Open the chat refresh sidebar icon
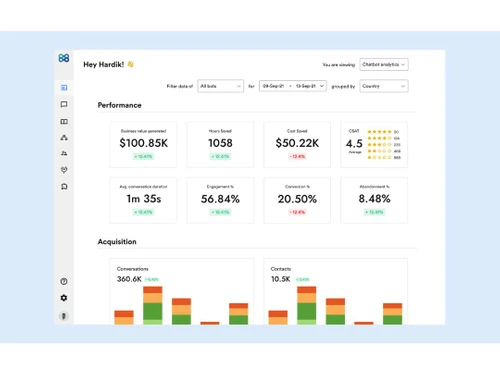 (64, 187)
